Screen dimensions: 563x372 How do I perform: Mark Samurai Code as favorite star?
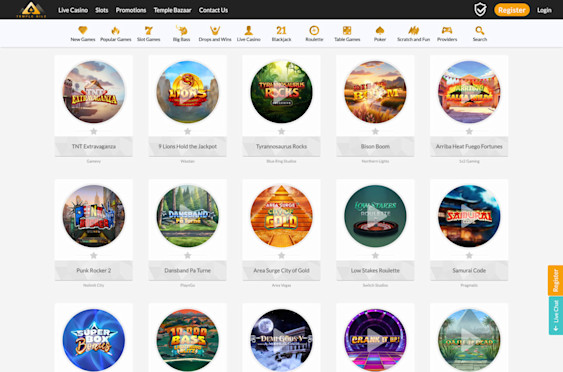click(x=469, y=255)
